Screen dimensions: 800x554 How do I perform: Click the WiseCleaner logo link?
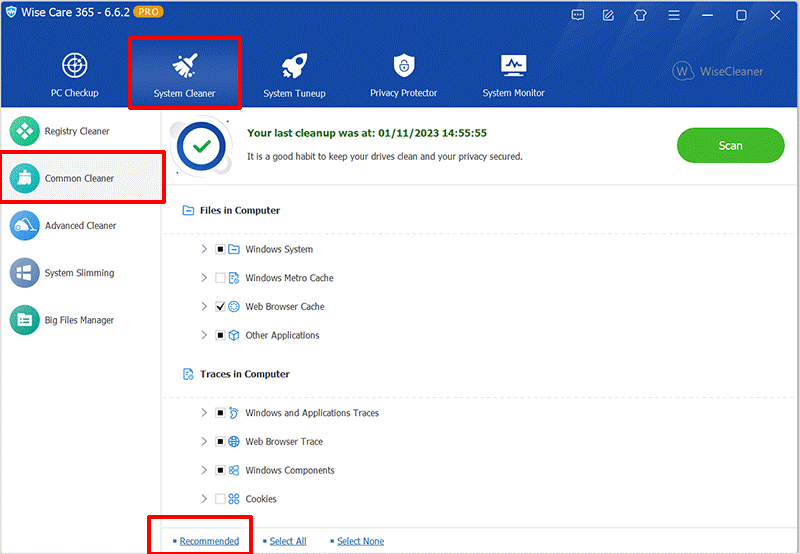[718, 71]
